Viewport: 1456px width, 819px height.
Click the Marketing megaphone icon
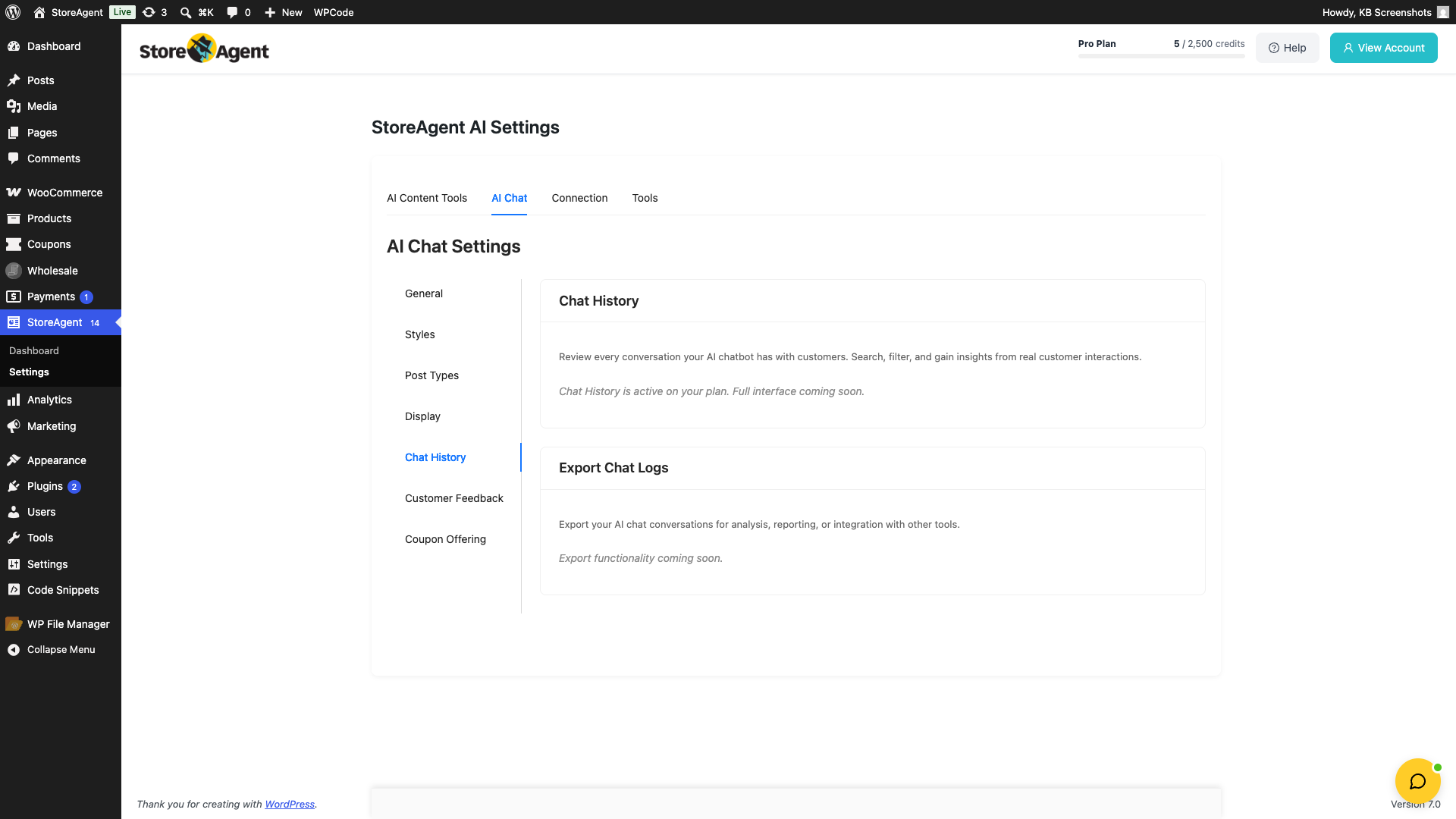click(x=14, y=426)
